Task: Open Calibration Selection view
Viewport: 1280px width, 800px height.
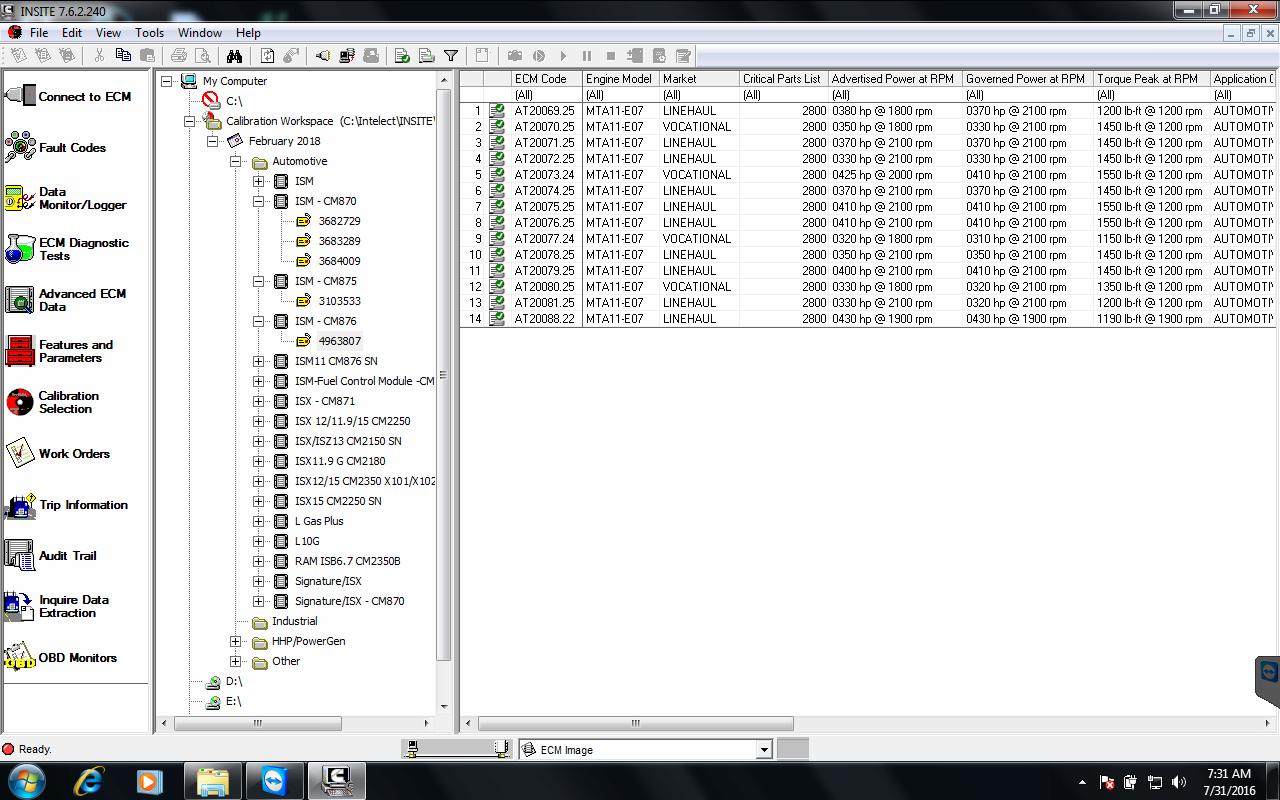Action: [21, 402]
